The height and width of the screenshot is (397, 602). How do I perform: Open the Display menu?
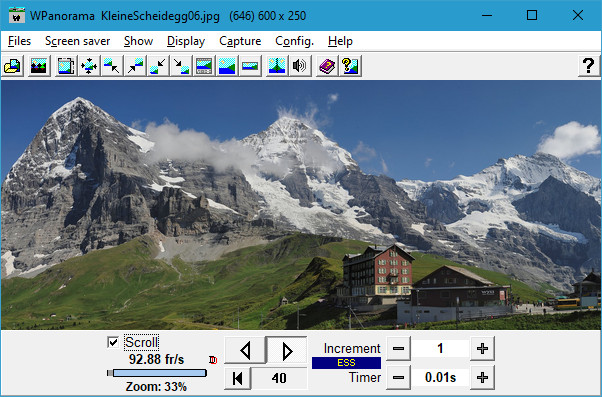(186, 41)
